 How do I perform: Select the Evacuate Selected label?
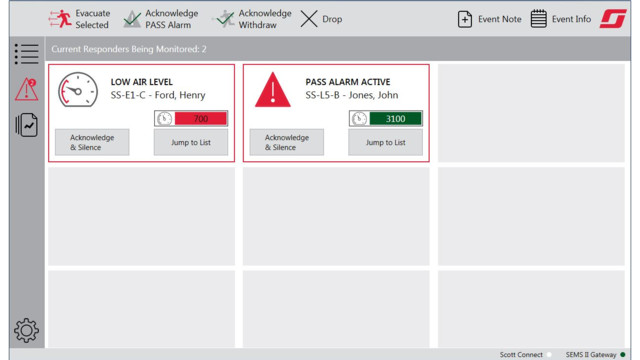(93, 19)
